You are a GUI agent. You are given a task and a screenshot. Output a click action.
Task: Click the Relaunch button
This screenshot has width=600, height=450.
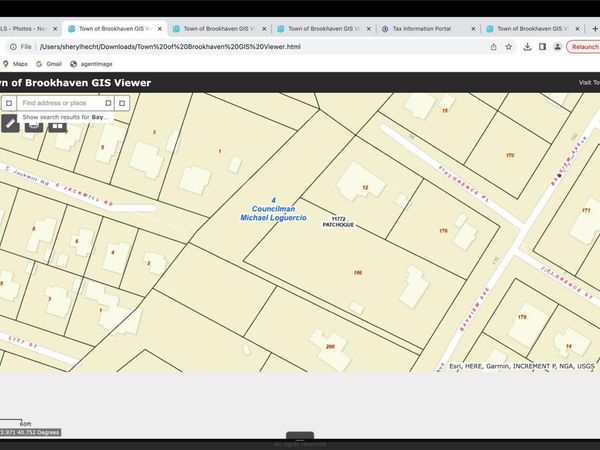583,46
